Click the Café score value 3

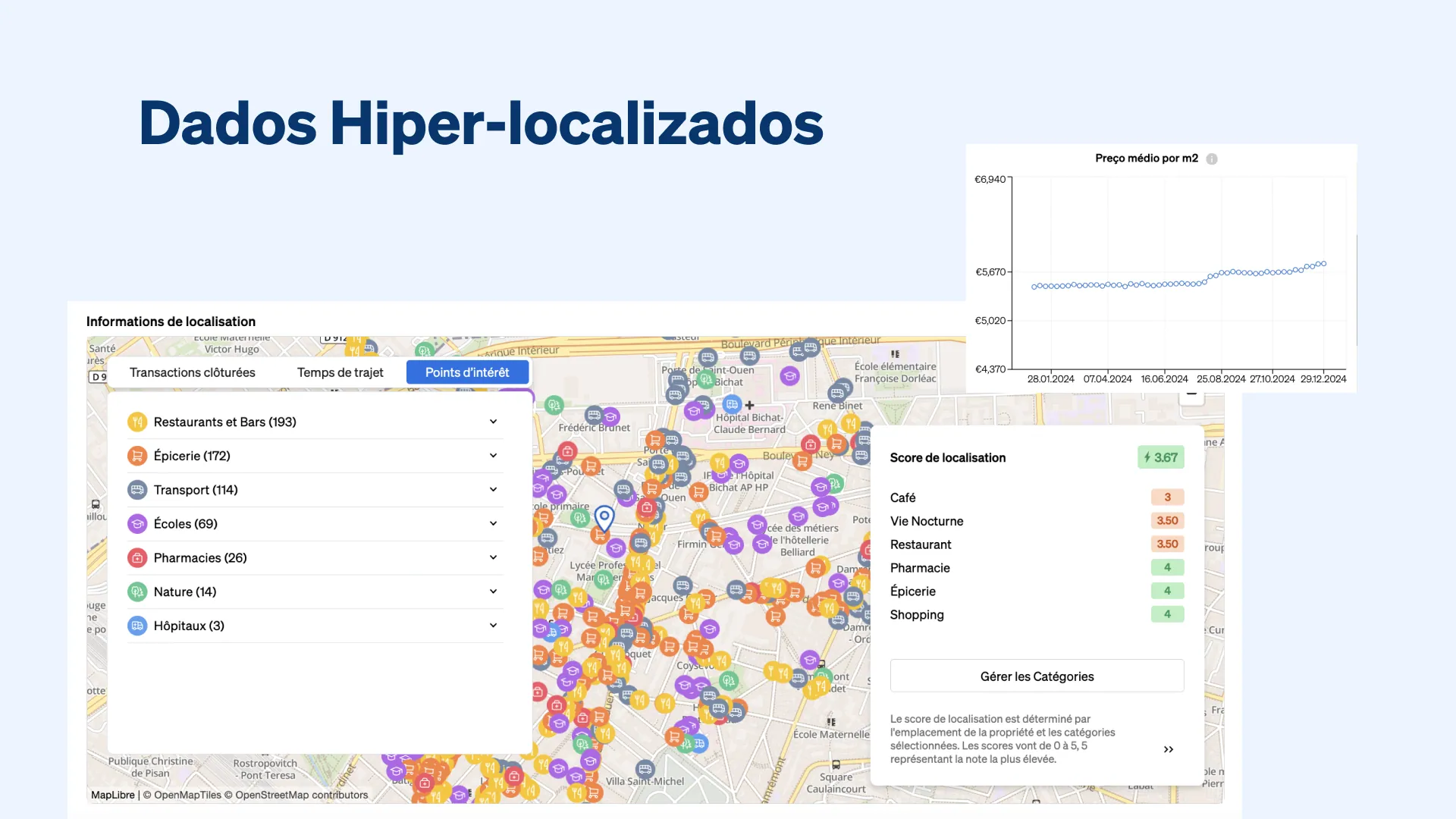[x=1167, y=497]
